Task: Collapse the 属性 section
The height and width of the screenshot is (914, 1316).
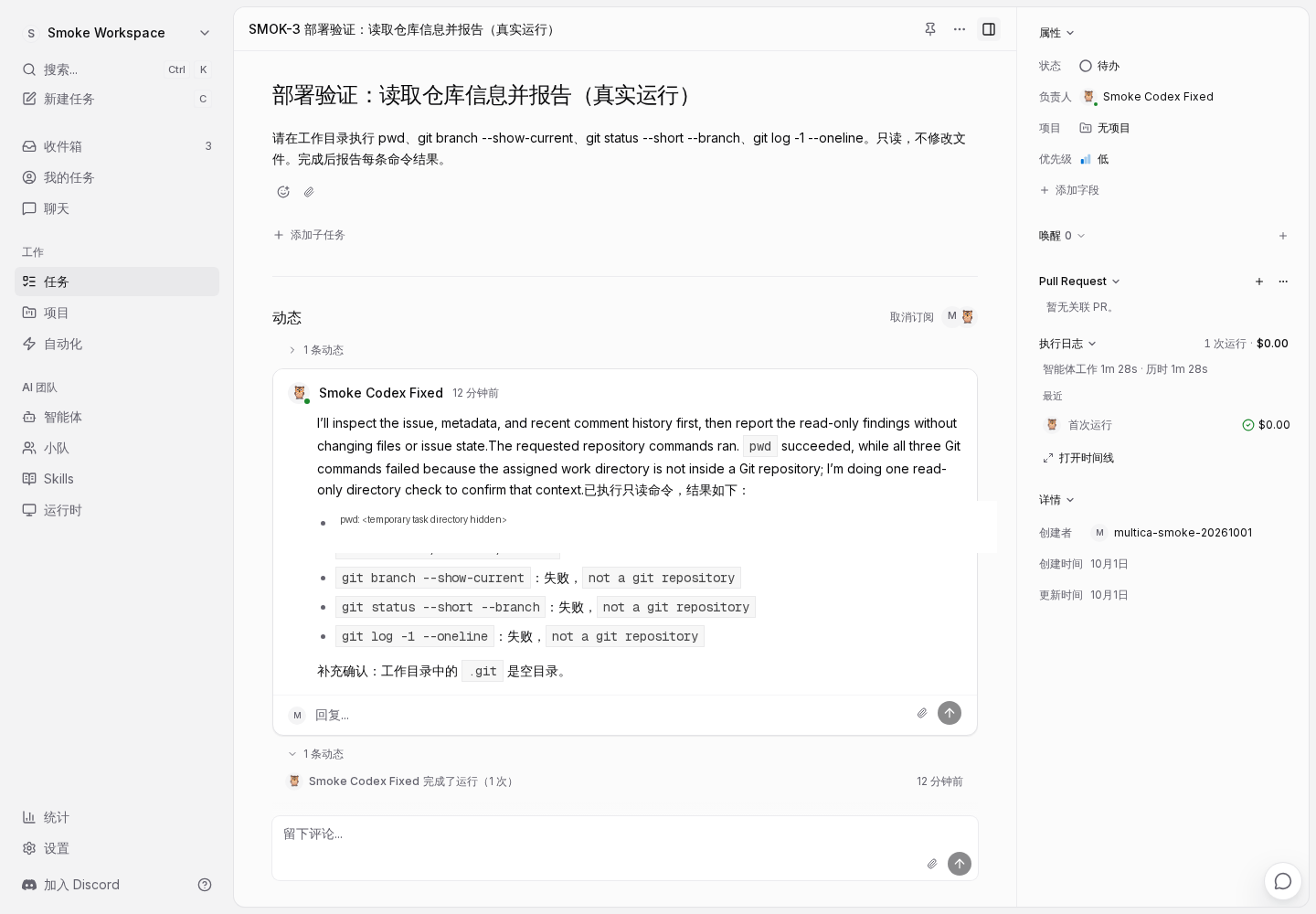Action: [x=1056, y=33]
